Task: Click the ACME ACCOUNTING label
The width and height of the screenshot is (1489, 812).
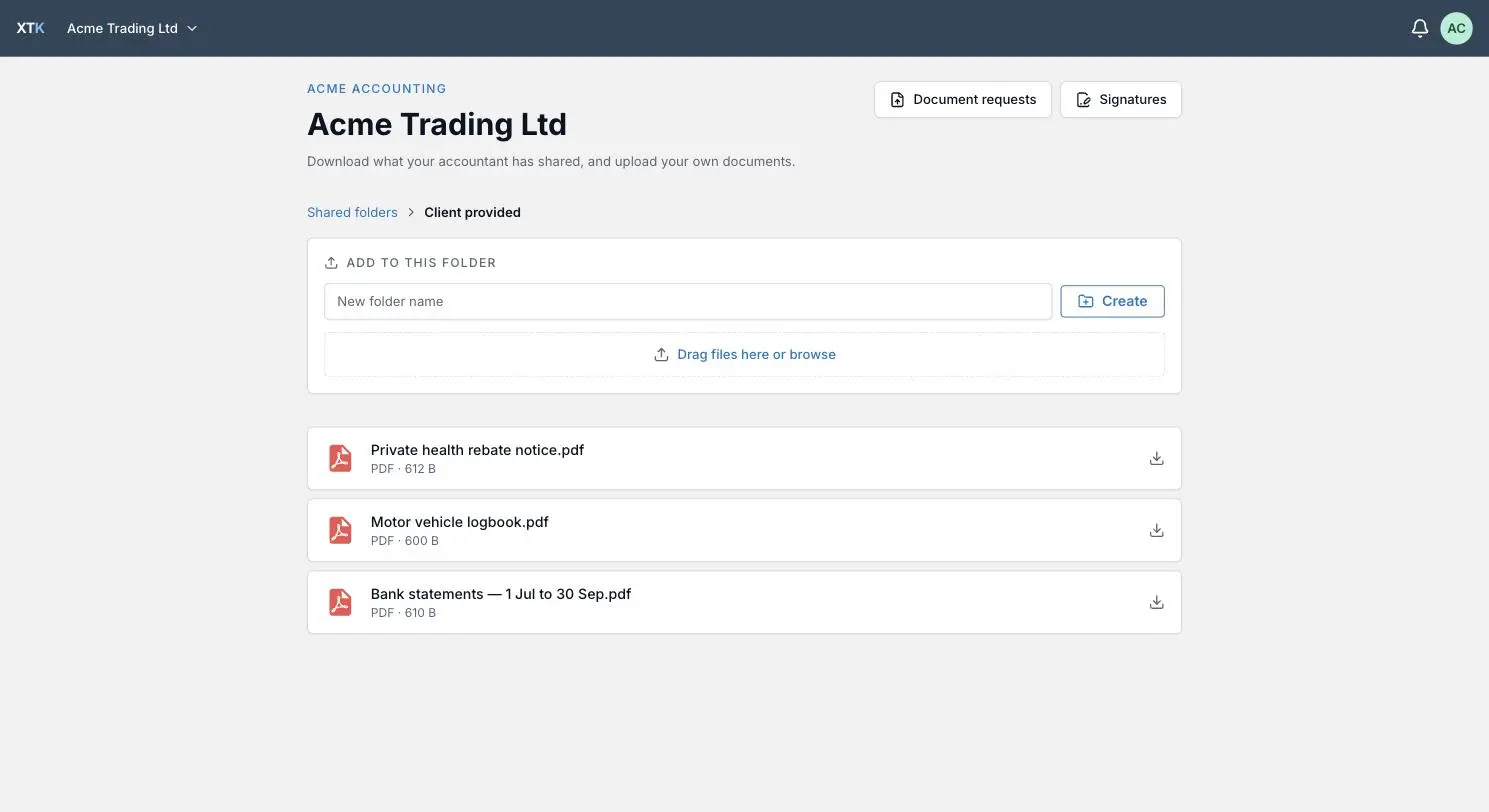Action: pyautogui.click(x=376, y=89)
